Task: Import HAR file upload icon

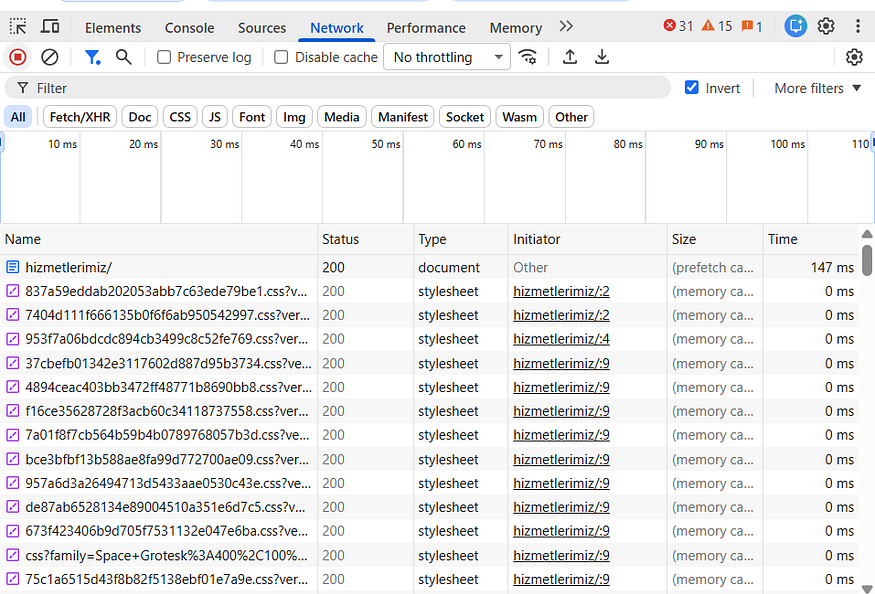Action: tap(570, 57)
